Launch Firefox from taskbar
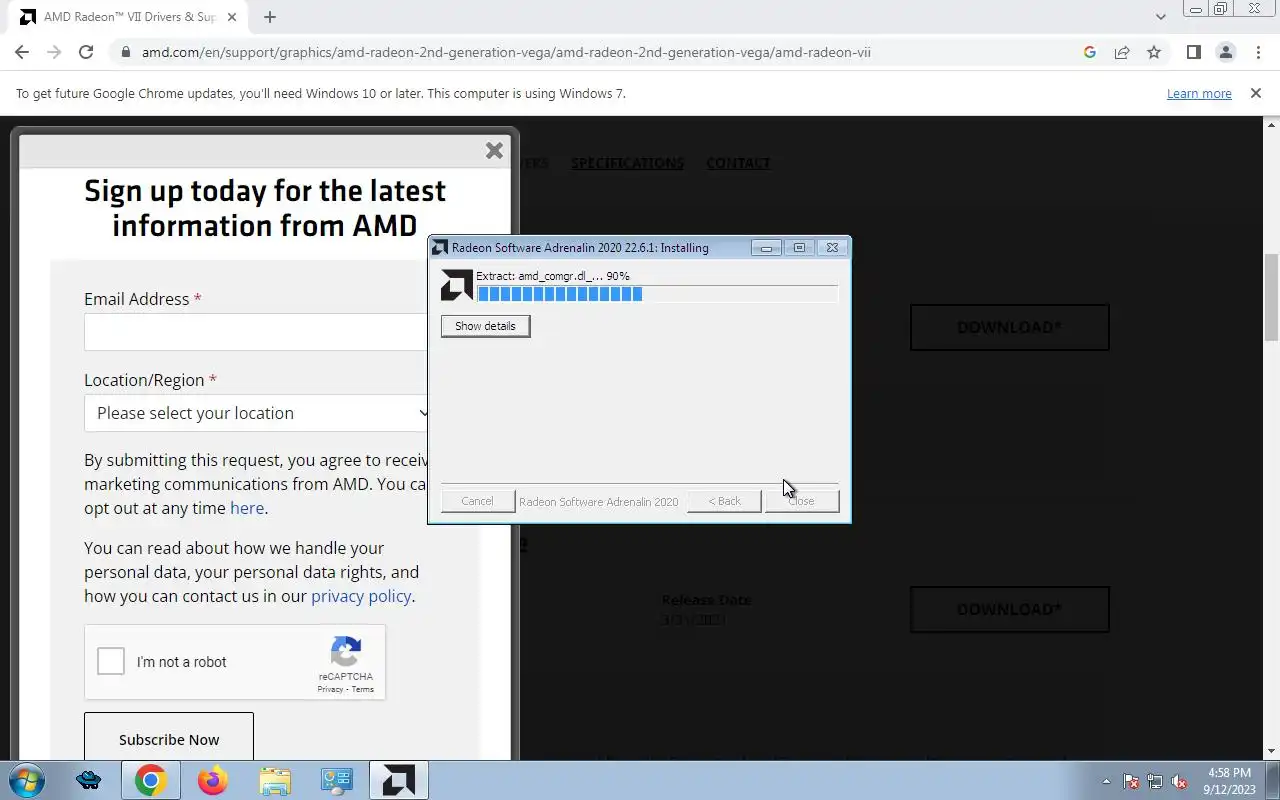Screen dimensions: 1280x800 click(x=212, y=780)
